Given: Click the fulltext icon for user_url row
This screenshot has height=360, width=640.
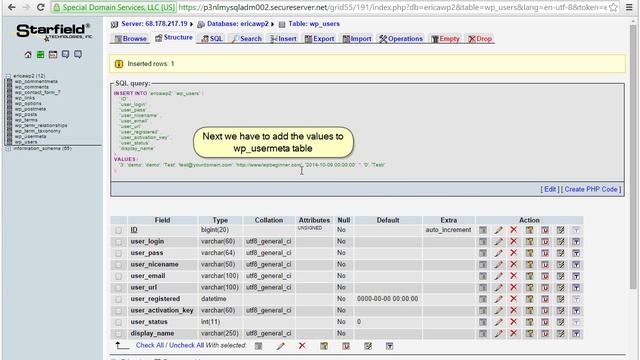Looking at the screenshot, I should [576, 287].
